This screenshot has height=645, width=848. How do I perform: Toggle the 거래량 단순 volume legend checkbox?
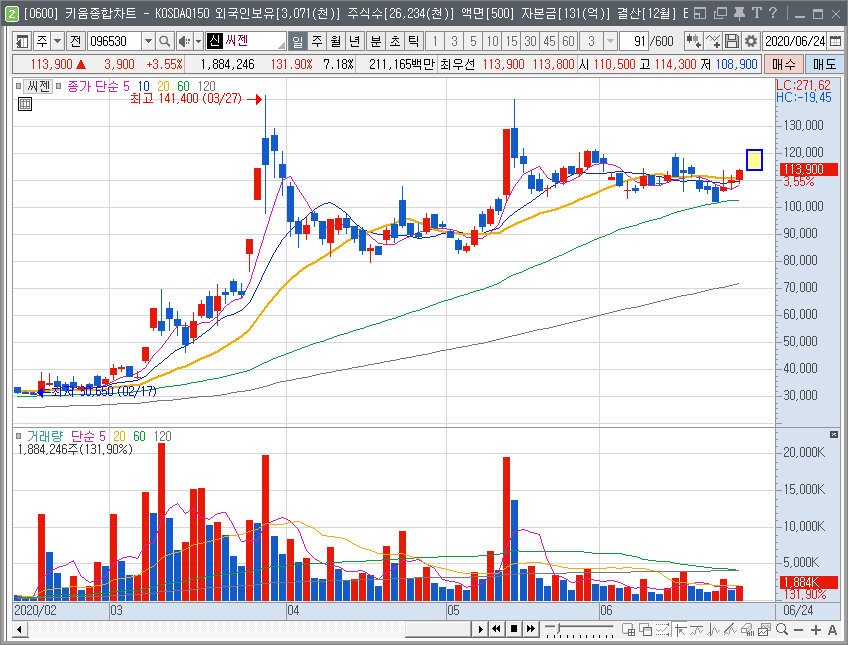tap(19, 436)
